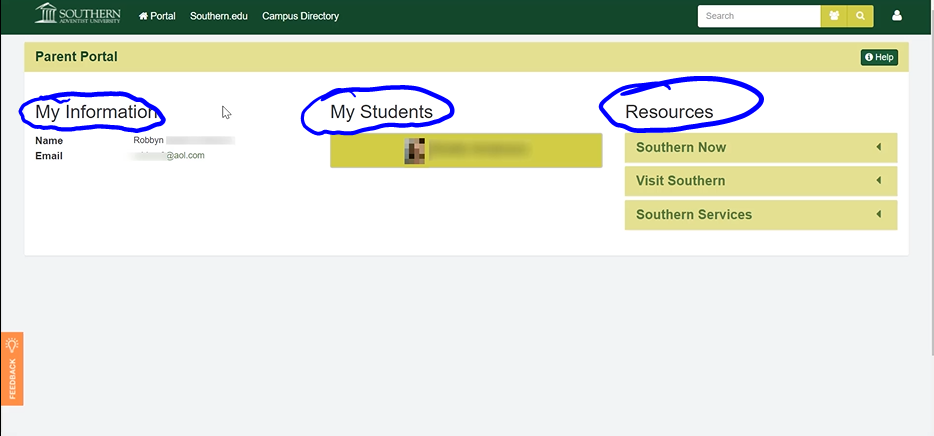Click the student's pixelated photo thumbnail
The image size is (934, 436).
415,150
